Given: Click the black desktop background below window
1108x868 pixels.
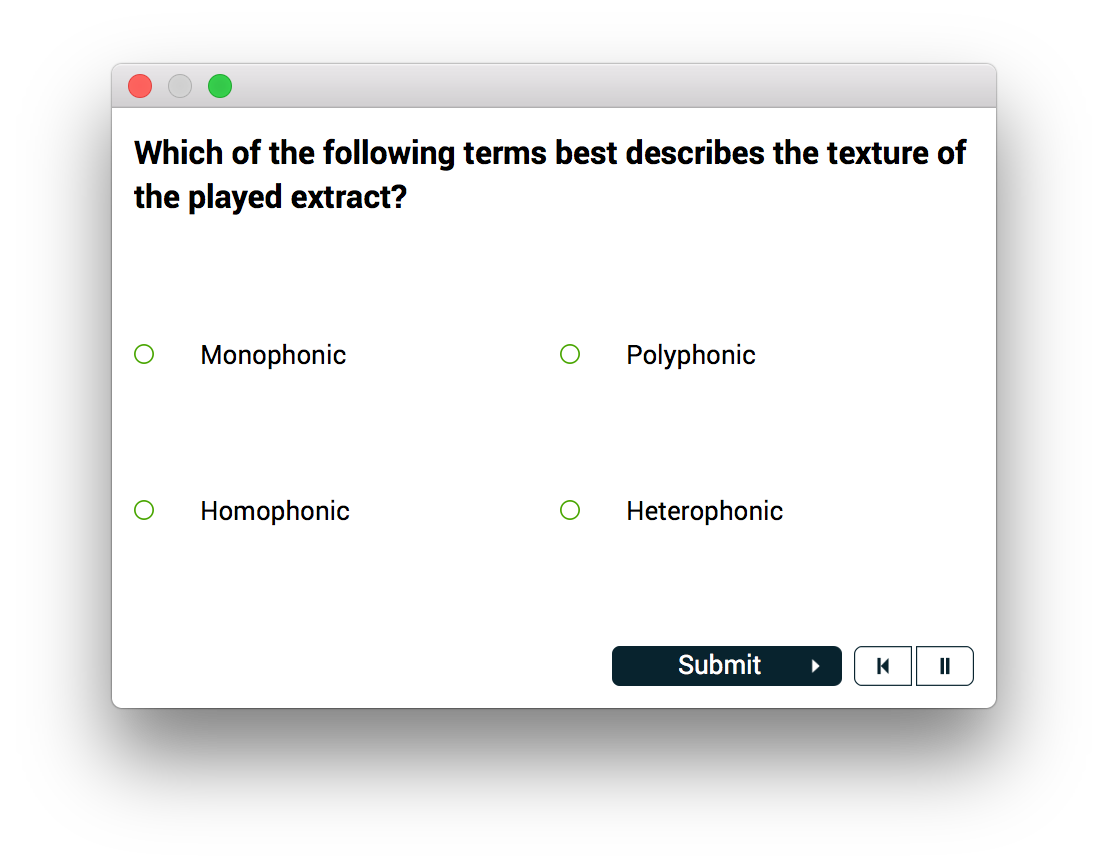Looking at the screenshot, I should [x=554, y=790].
